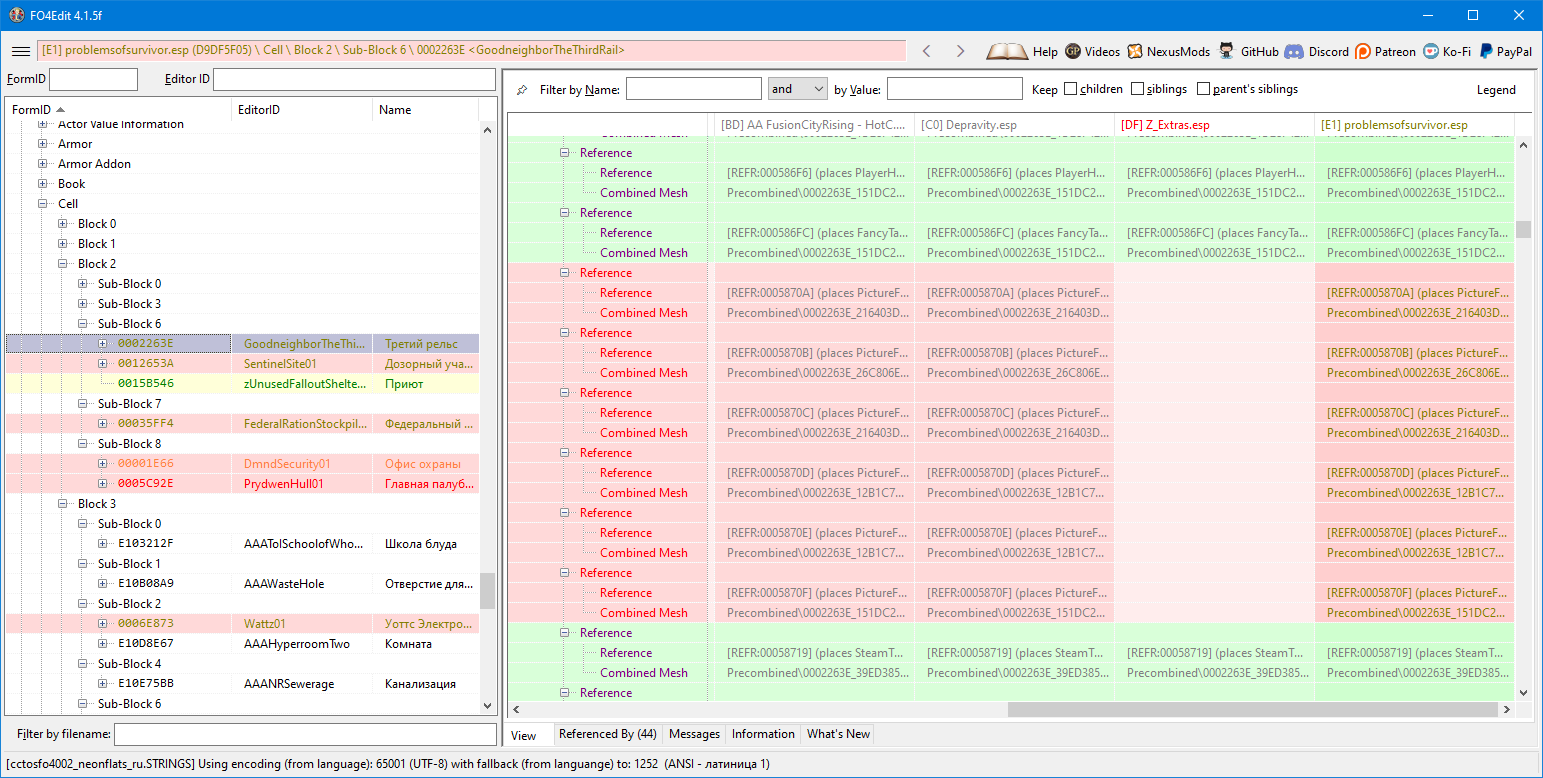
Task: Switch to the Referenced By (44) tab
Action: tap(607, 734)
